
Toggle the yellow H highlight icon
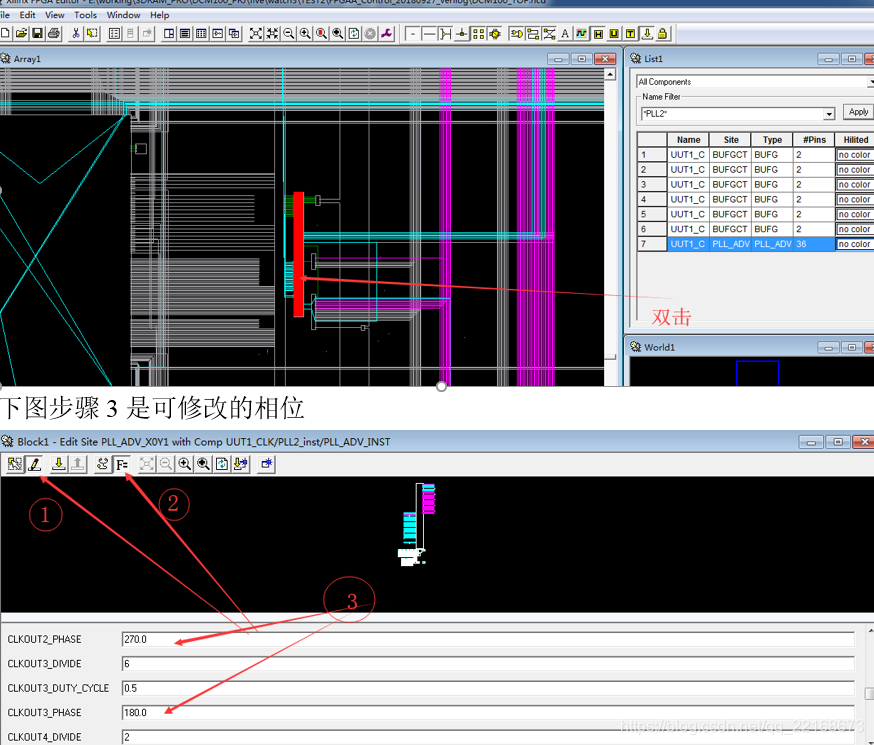(x=598, y=33)
